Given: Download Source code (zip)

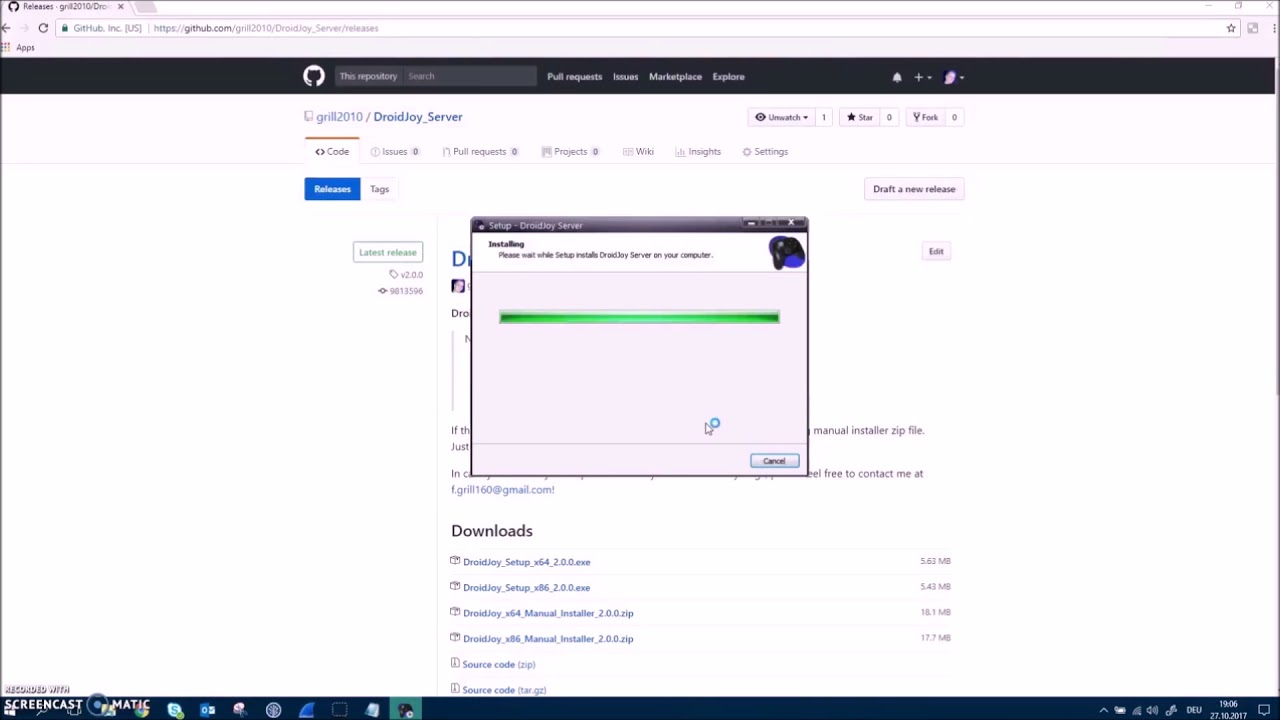Looking at the screenshot, I should click(498, 664).
